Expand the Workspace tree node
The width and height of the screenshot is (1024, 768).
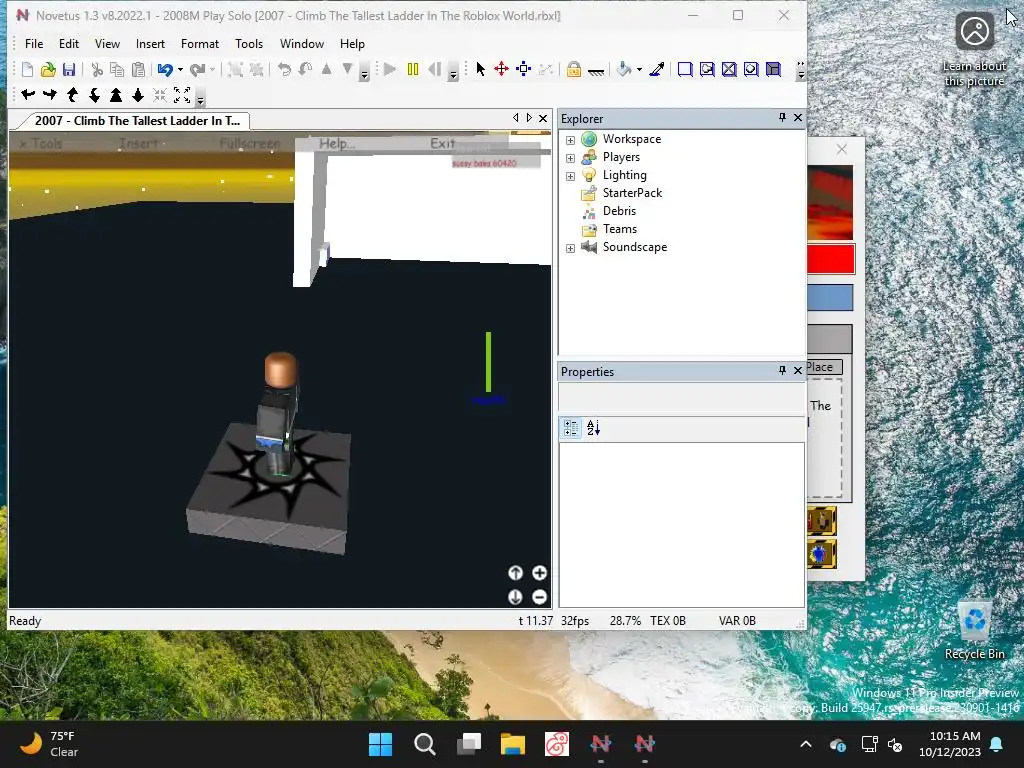click(570, 140)
